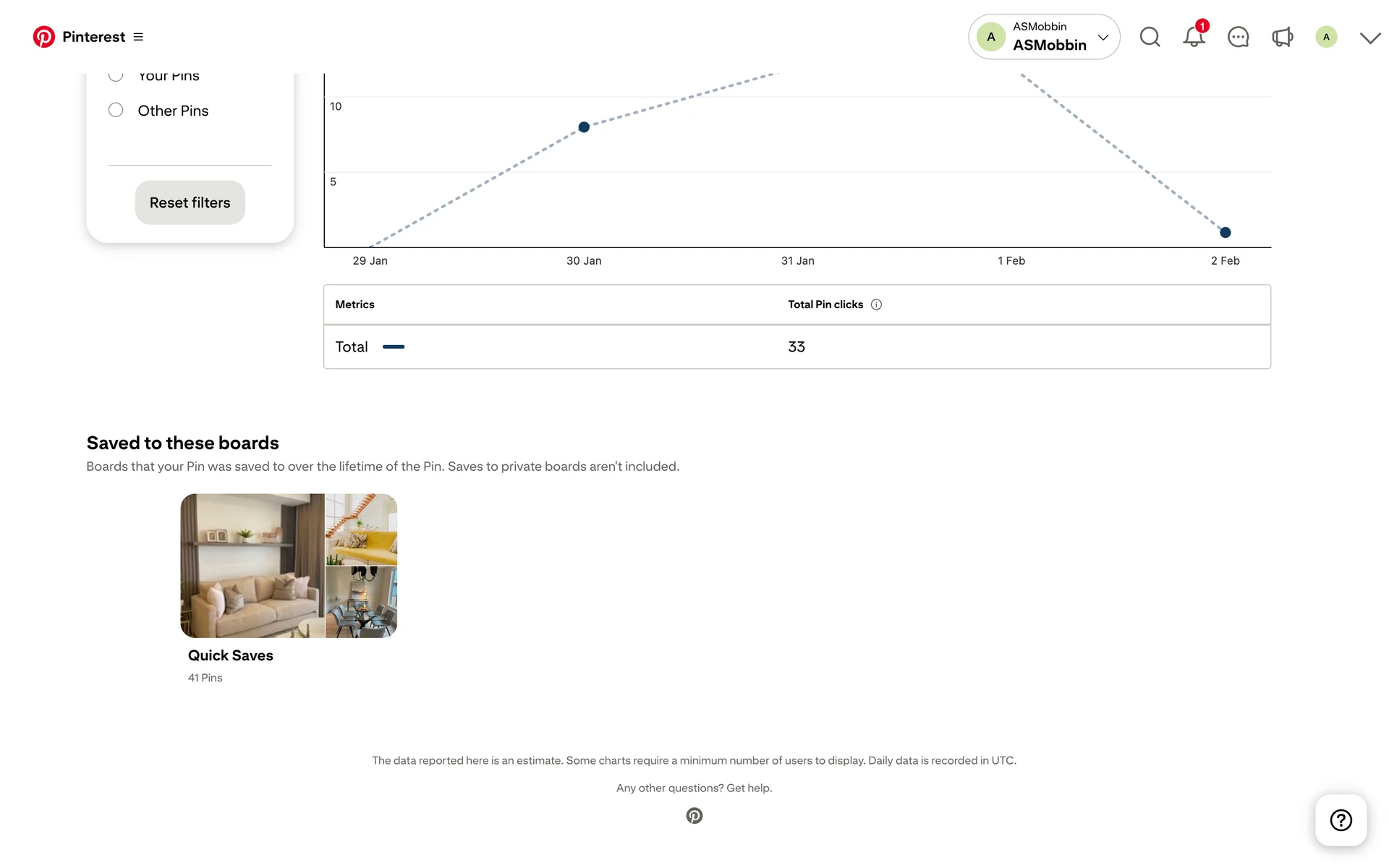Image resolution: width=1389 pixels, height=868 pixels.
Task: Open the notifications bell
Action: click(1194, 37)
